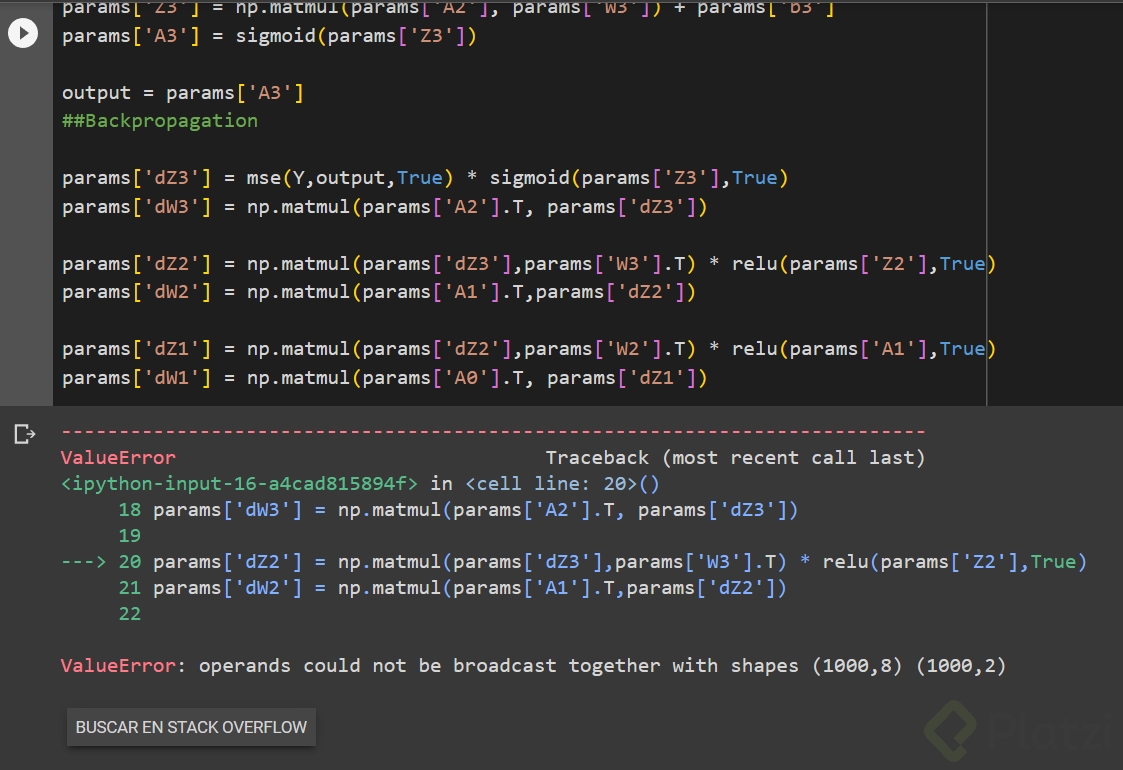Click the params['dW2'] line in code cell

point(379,292)
